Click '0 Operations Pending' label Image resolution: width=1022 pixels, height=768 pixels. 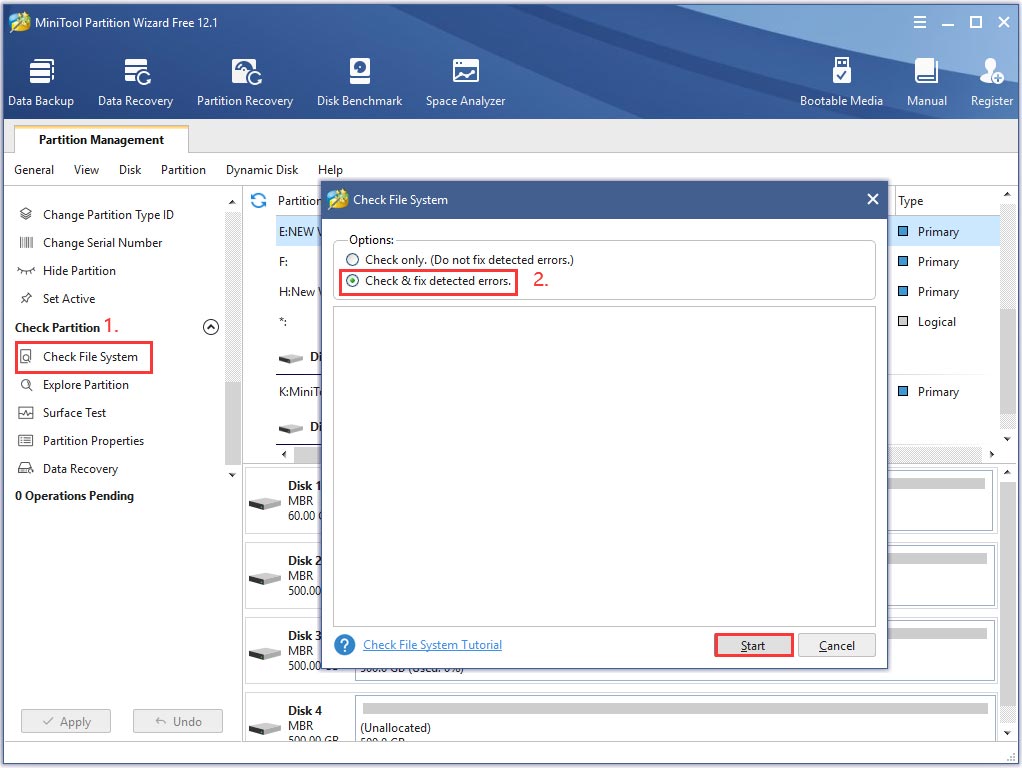pyautogui.click(x=74, y=496)
